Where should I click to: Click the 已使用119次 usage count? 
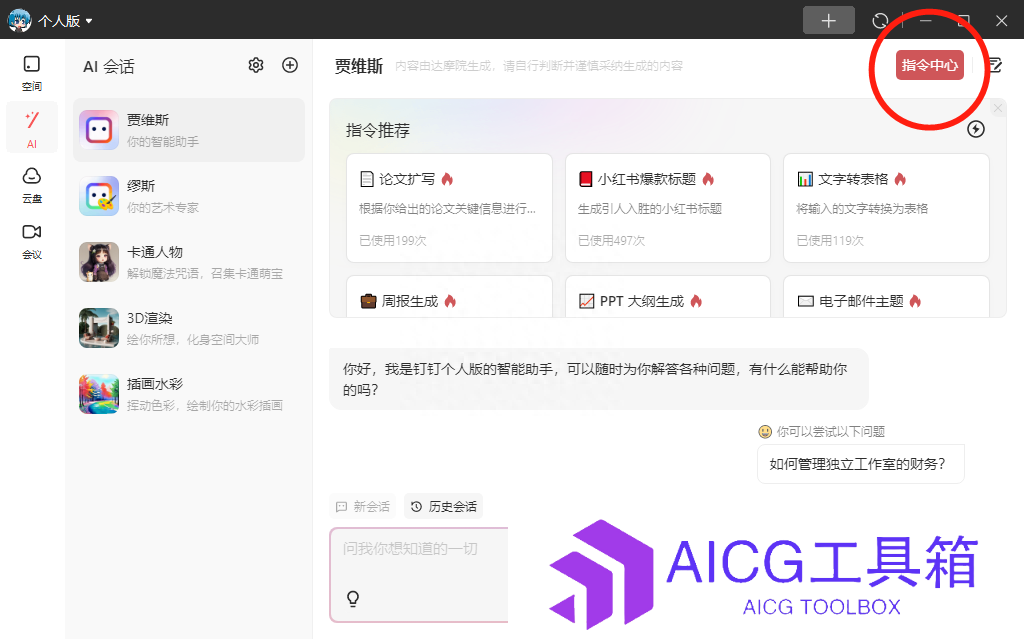[829, 240]
